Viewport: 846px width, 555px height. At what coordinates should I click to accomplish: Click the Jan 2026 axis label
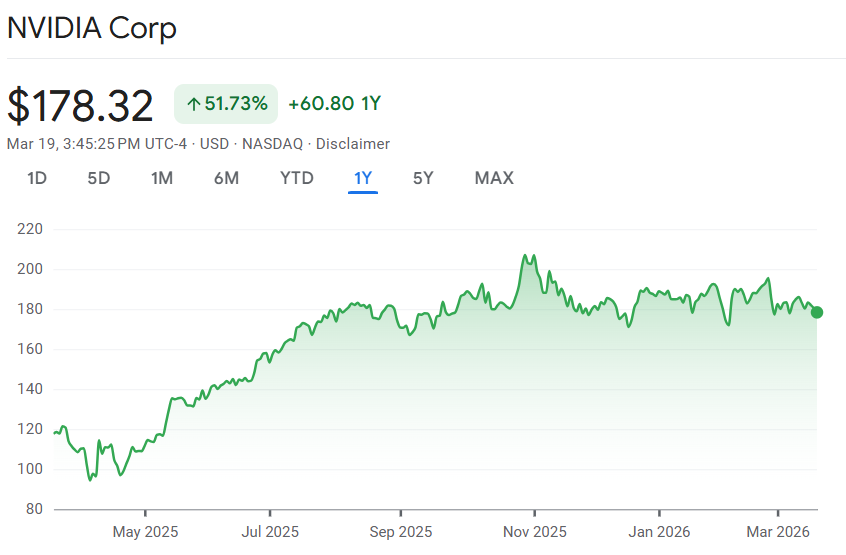(x=659, y=532)
